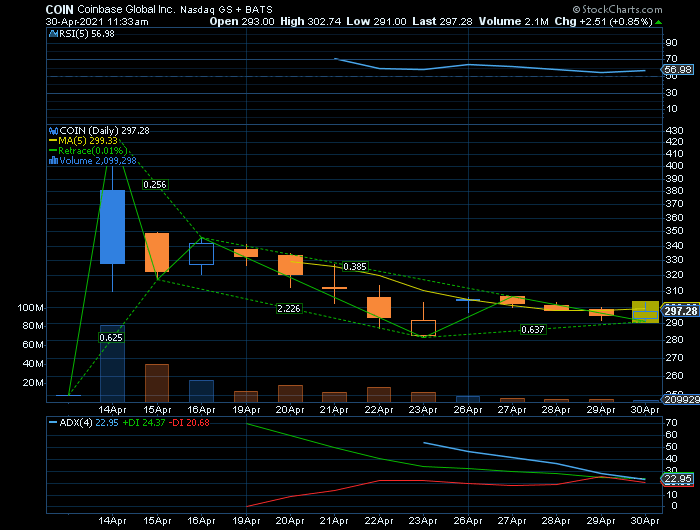Click the Chg +2.51 (+0.85%) value

[604, 21]
